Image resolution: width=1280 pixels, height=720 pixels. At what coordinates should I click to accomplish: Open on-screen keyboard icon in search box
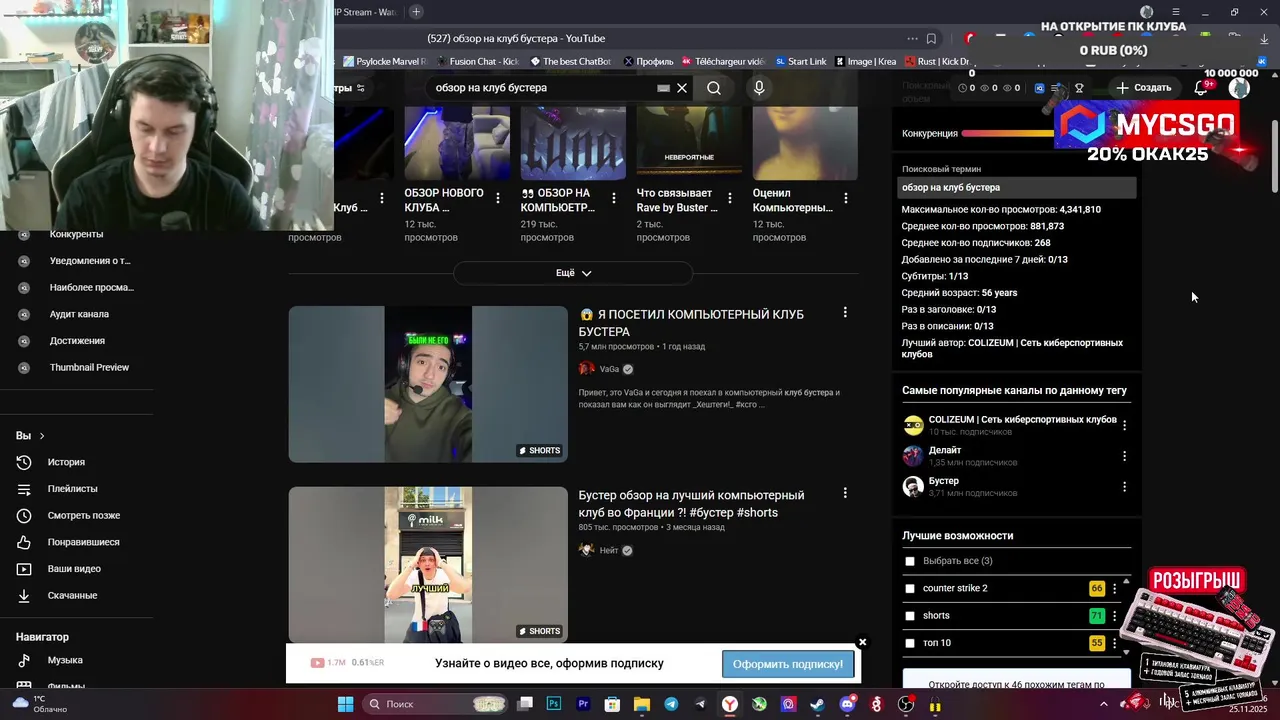[x=663, y=88]
